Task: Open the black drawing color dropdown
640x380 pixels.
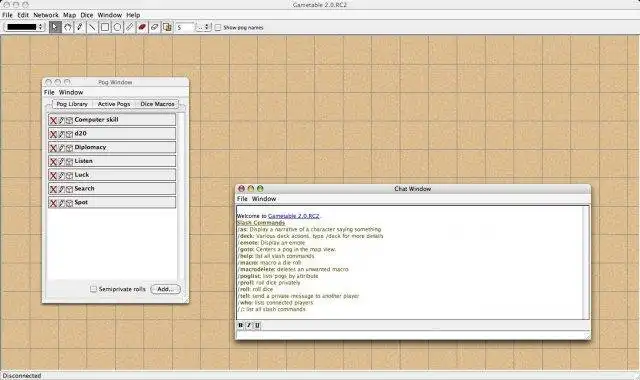Action: click(x=24, y=27)
